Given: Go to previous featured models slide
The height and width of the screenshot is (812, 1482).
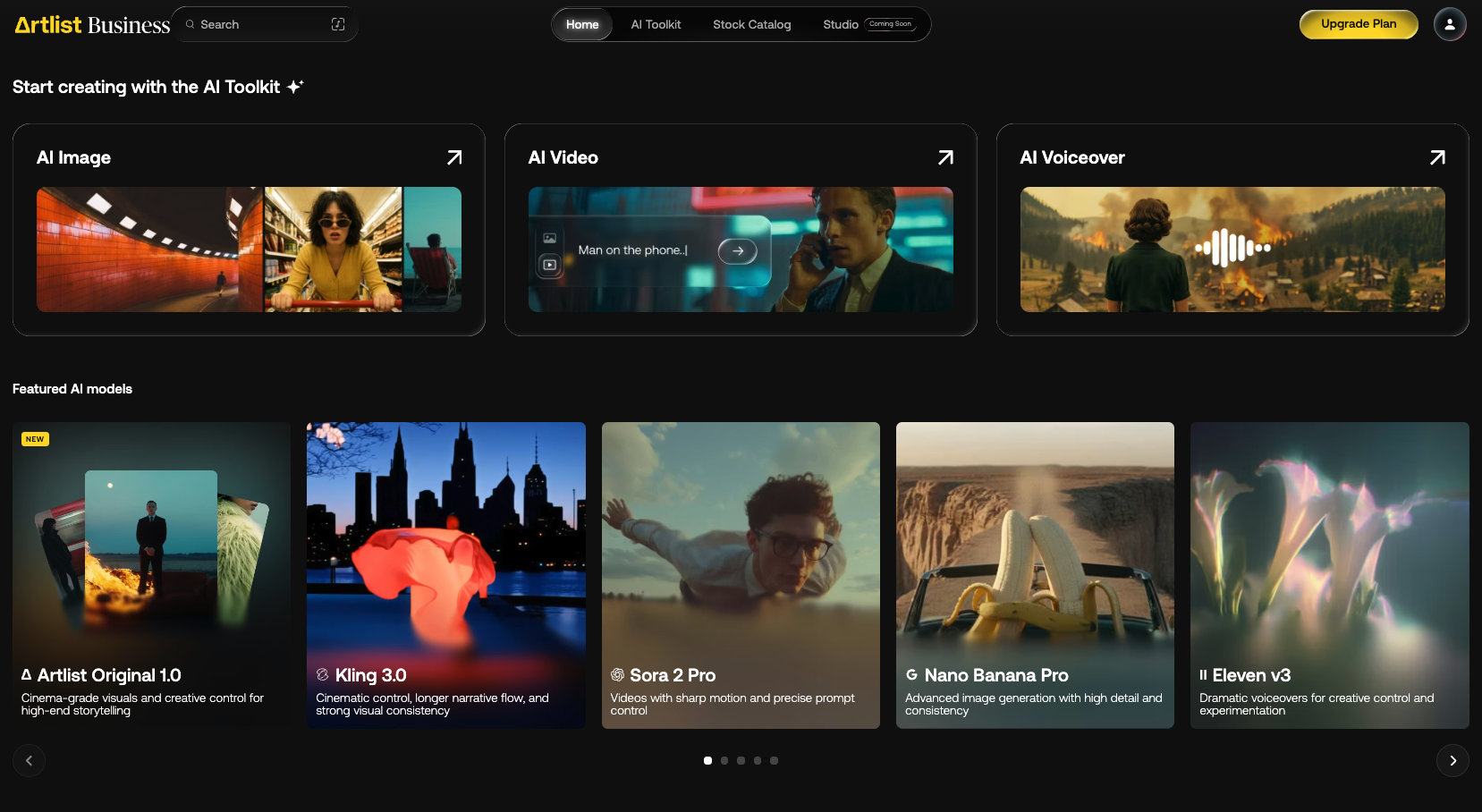Looking at the screenshot, I should [x=29, y=761].
